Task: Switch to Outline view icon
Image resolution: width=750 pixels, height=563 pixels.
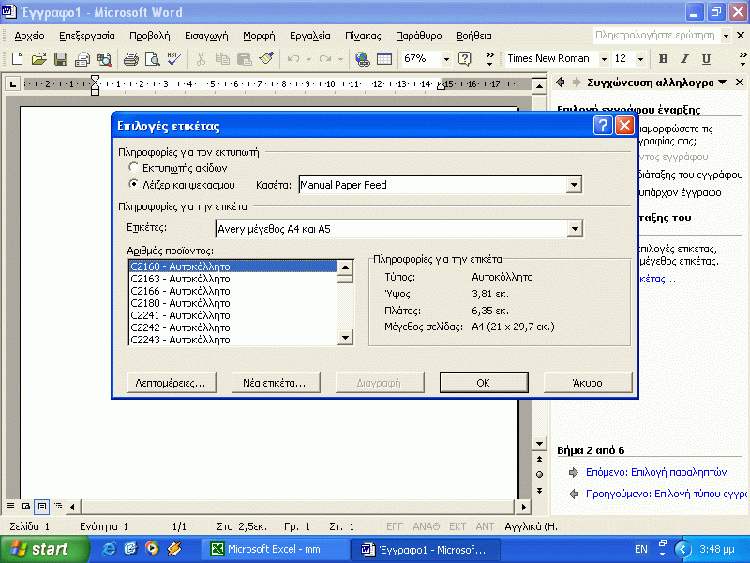Action: point(58,506)
